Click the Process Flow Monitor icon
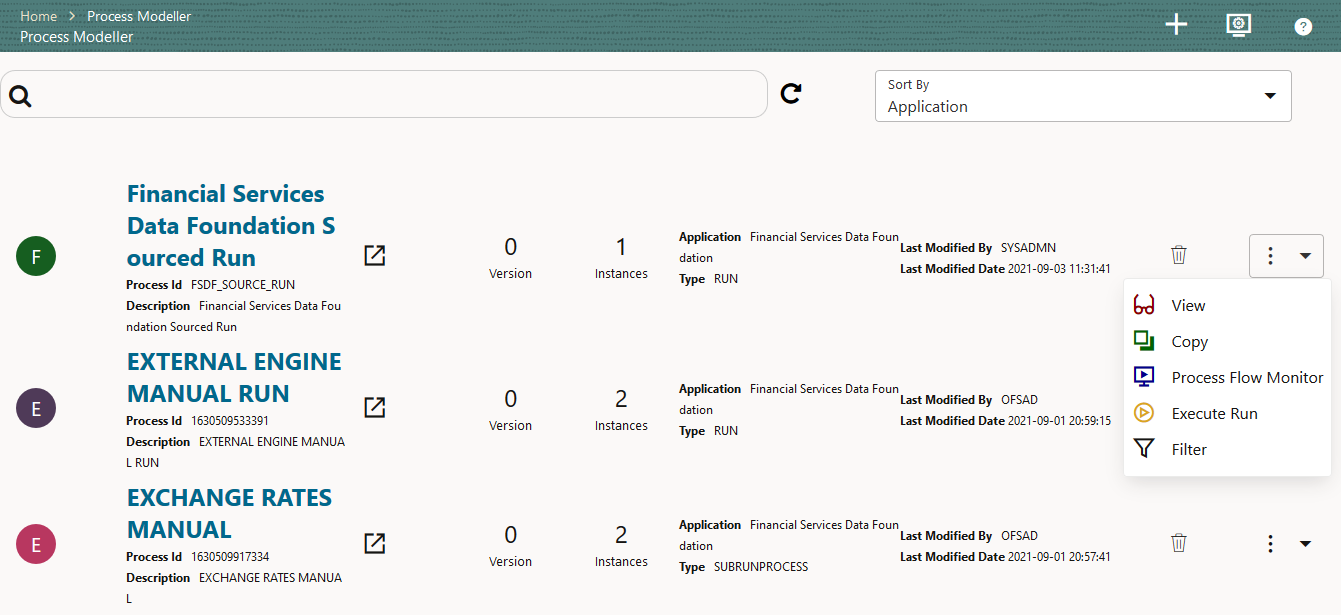The height and width of the screenshot is (615, 1341). click(1145, 377)
